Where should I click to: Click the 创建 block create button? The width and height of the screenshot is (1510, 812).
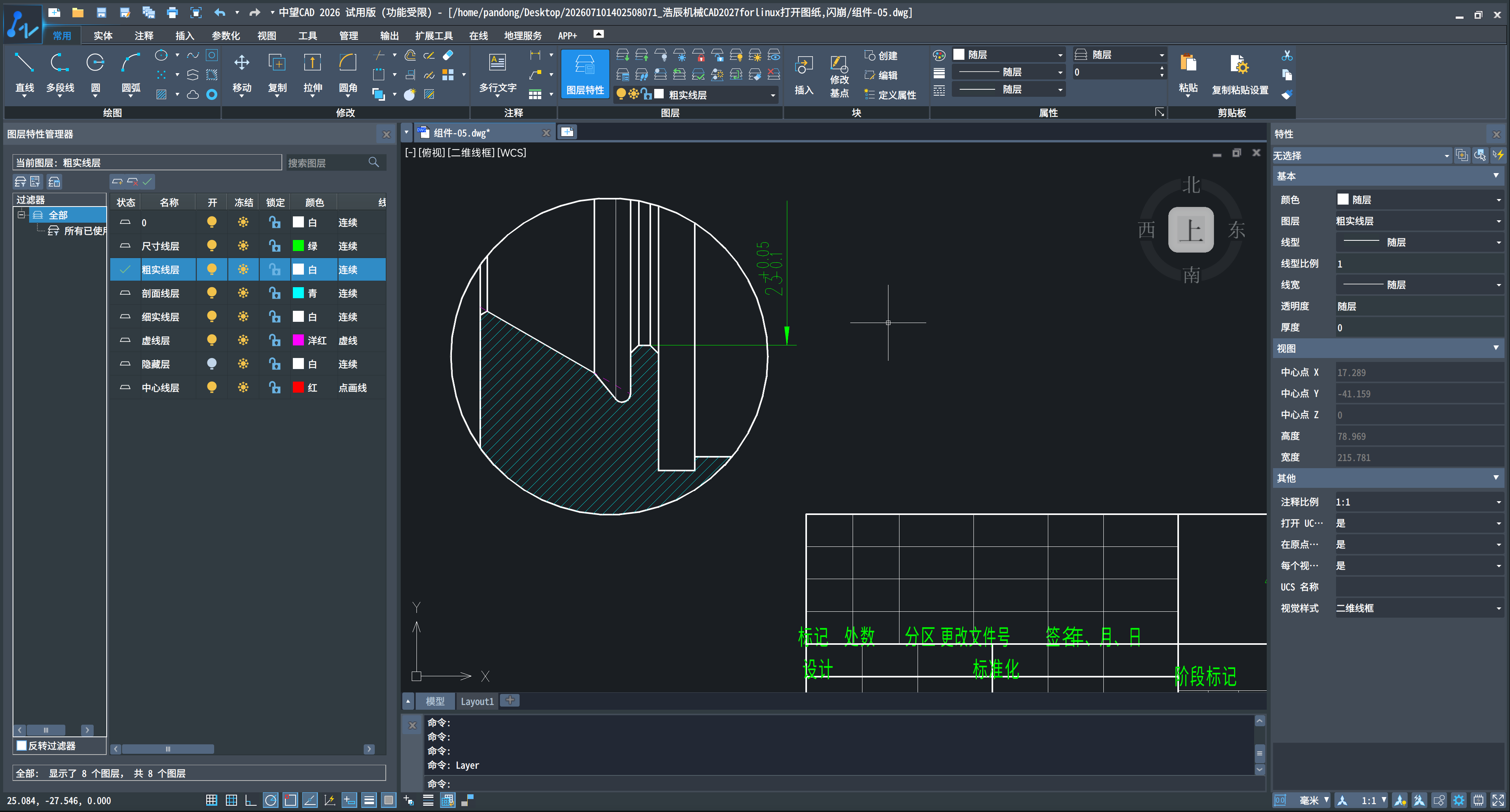click(x=881, y=55)
